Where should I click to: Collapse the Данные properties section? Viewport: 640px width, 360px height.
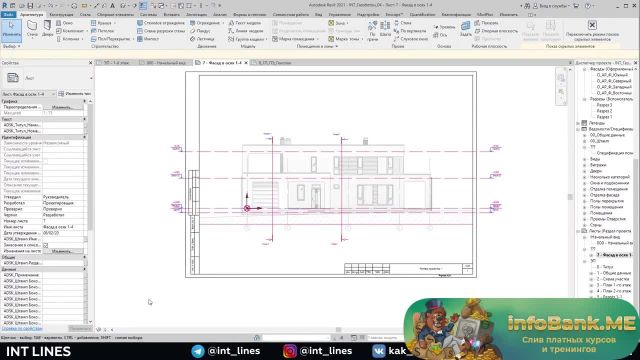coord(84,269)
